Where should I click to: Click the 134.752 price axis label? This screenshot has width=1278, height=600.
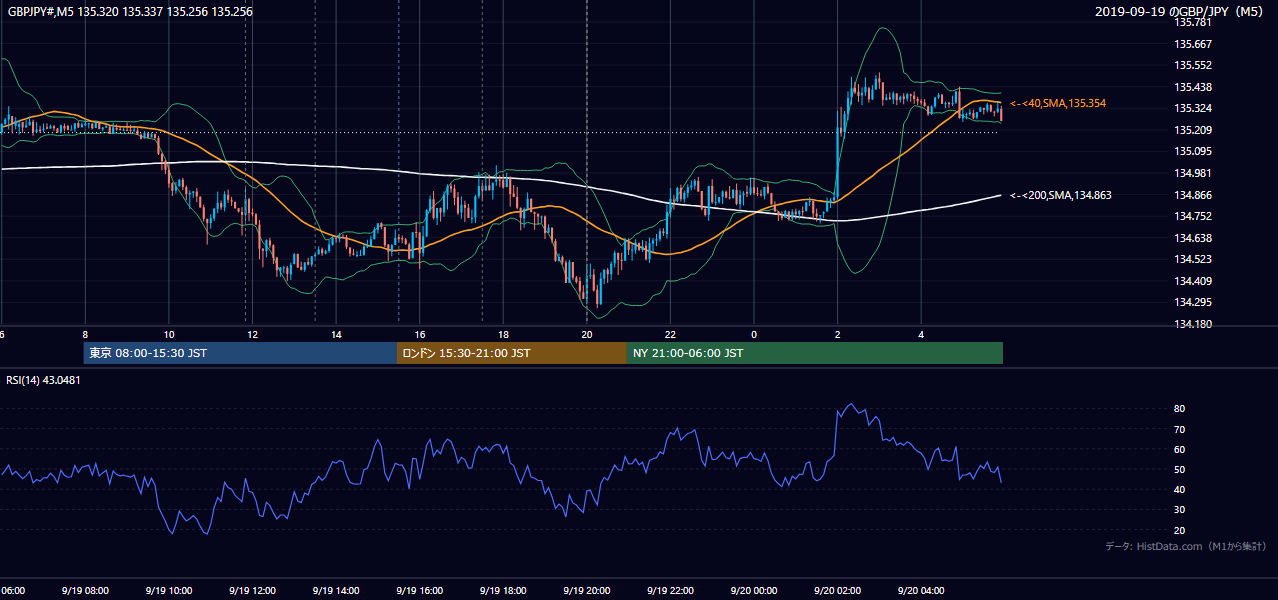(1193, 216)
